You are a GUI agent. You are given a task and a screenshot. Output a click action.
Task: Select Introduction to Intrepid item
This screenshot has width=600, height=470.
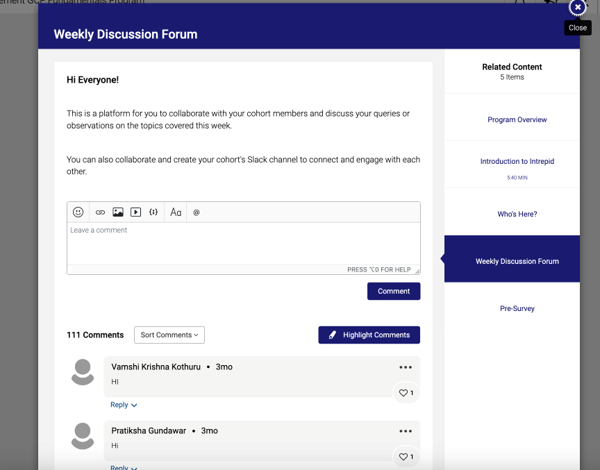click(517, 162)
